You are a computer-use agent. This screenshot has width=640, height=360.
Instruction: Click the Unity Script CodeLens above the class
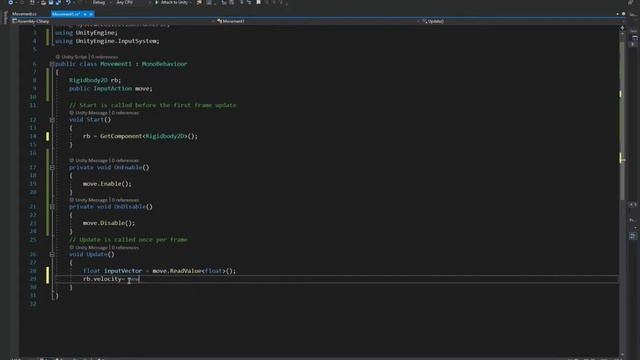(71, 57)
